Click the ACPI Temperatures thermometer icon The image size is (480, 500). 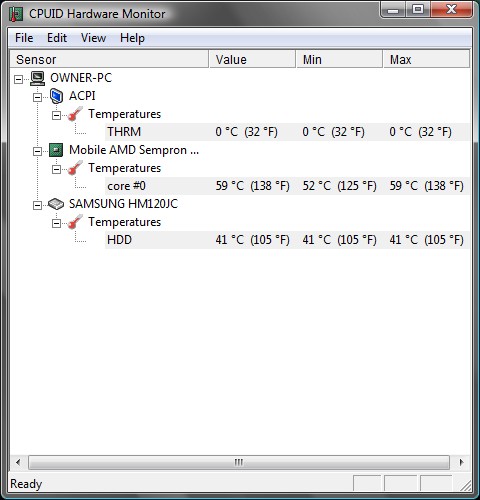point(75,114)
